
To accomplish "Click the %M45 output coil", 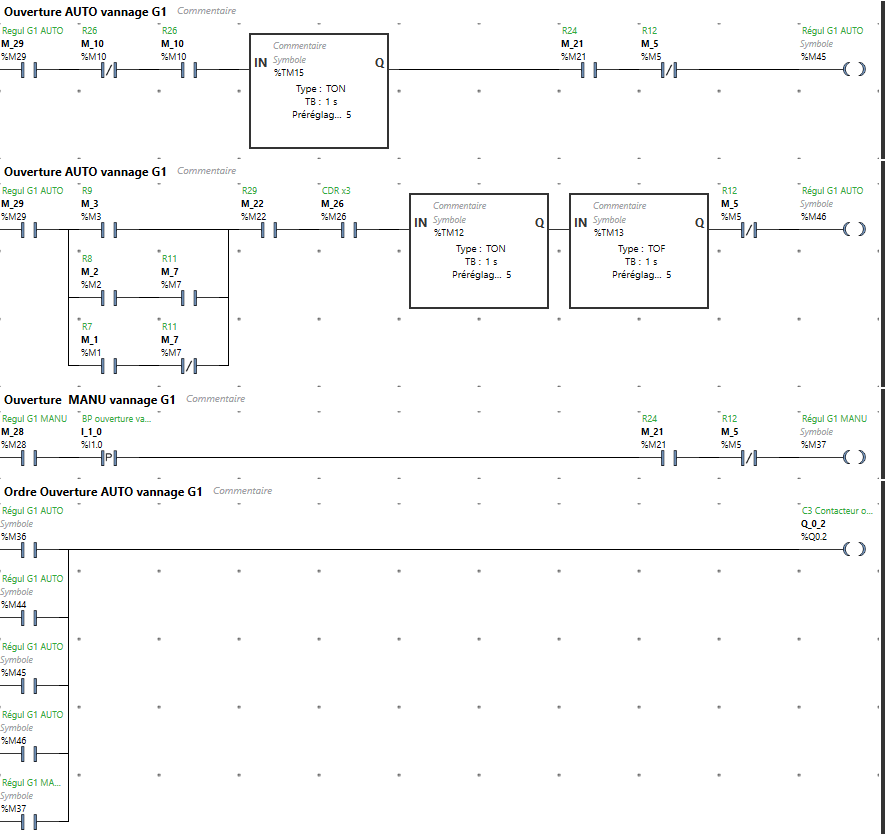I will [x=852, y=69].
